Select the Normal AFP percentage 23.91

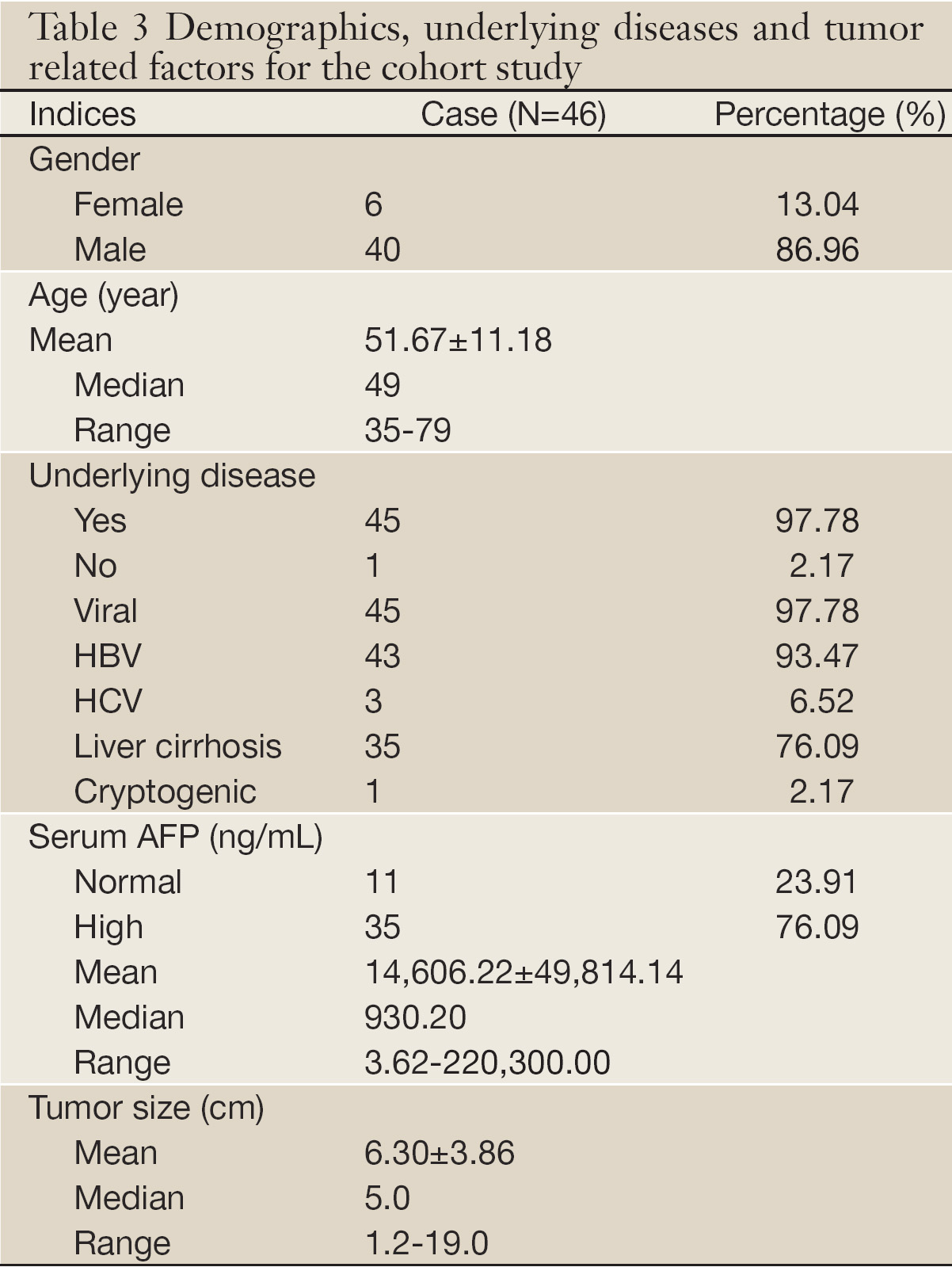(x=816, y=883)
